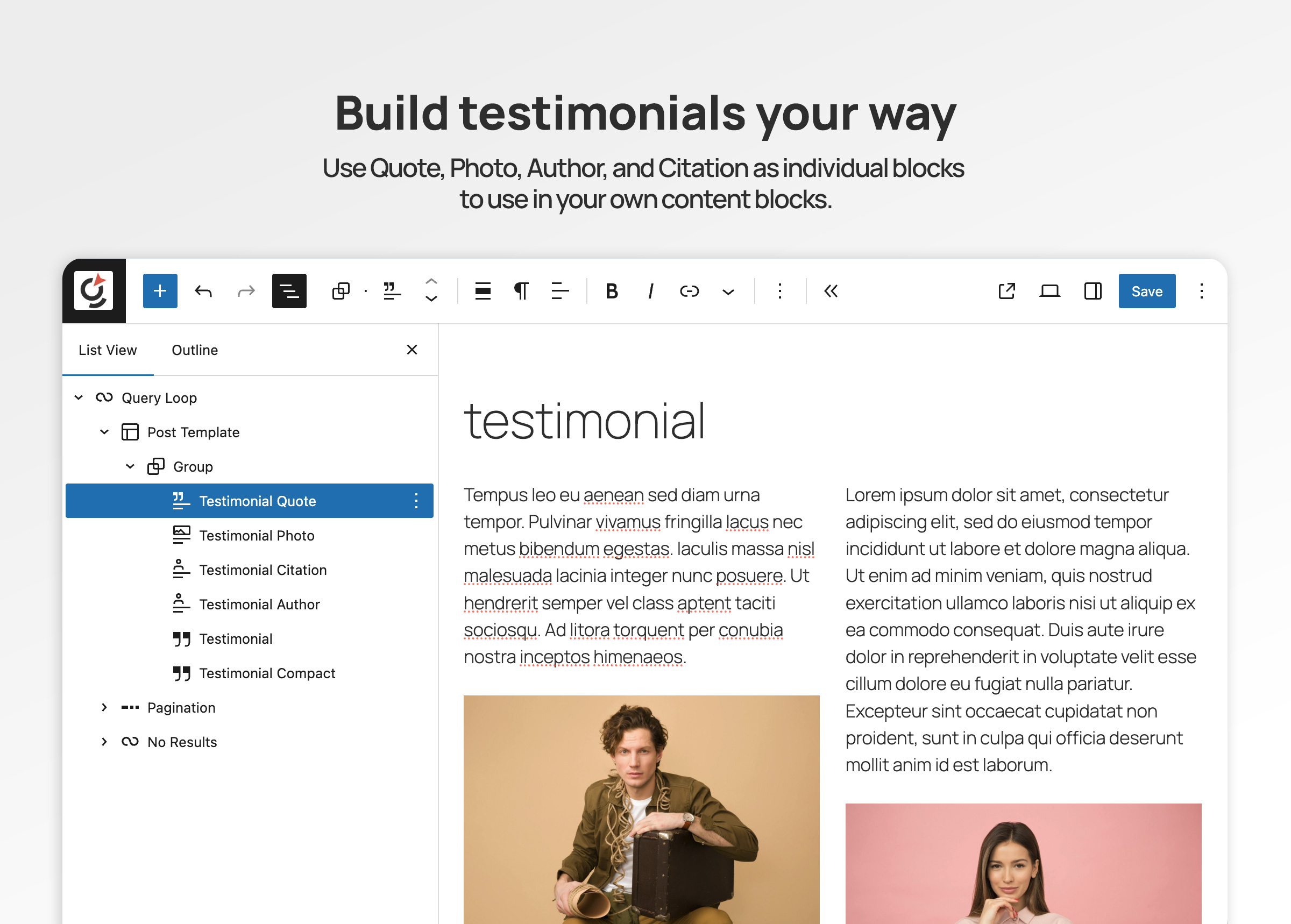The width and height of the screenshot is (1291, 924).
Task: Collapse the Query Loop tree item
Action: click(x=79, y=397)
